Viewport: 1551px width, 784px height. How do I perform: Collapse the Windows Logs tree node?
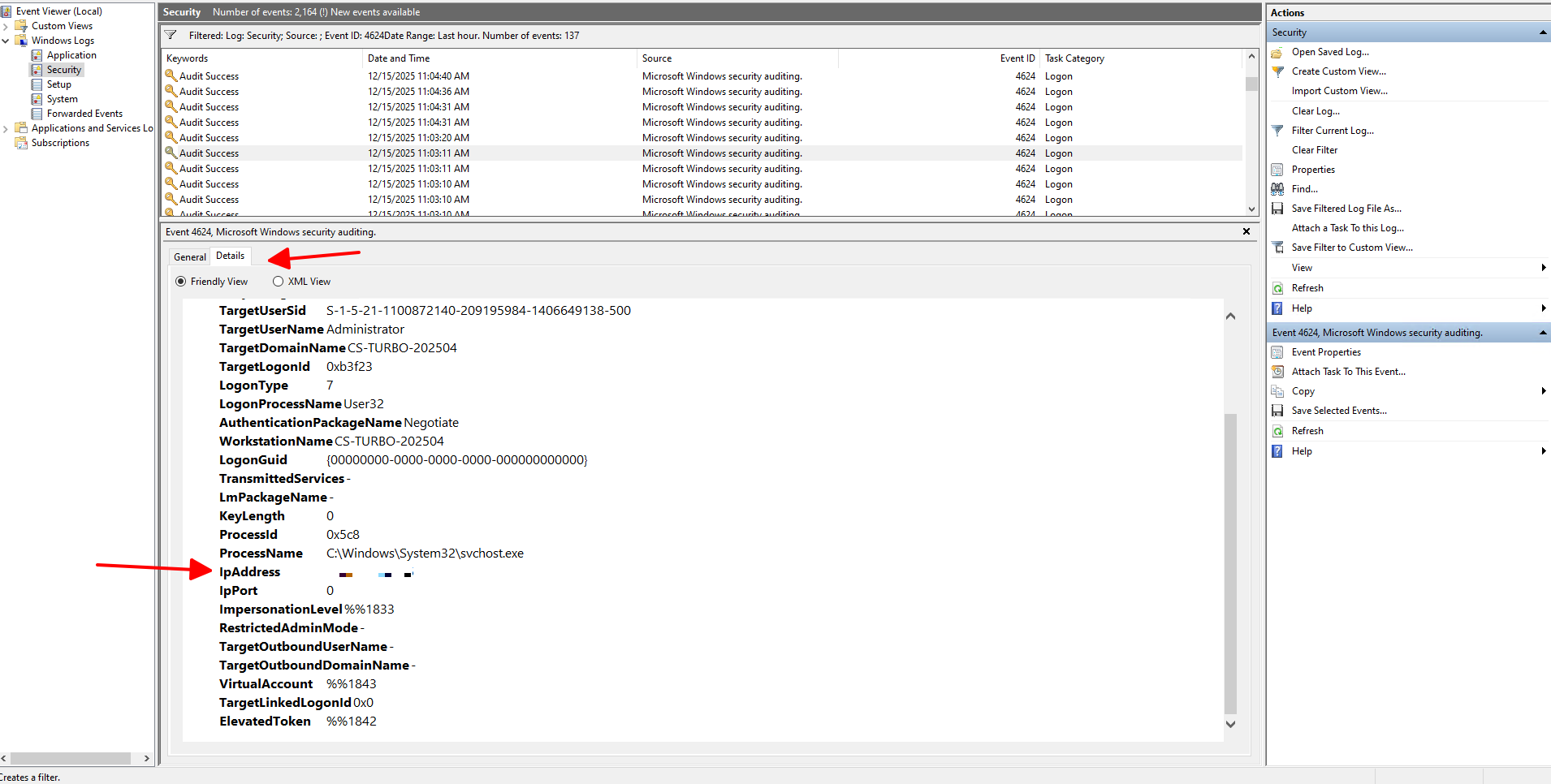pyautogui.click(x=6, y=41)
